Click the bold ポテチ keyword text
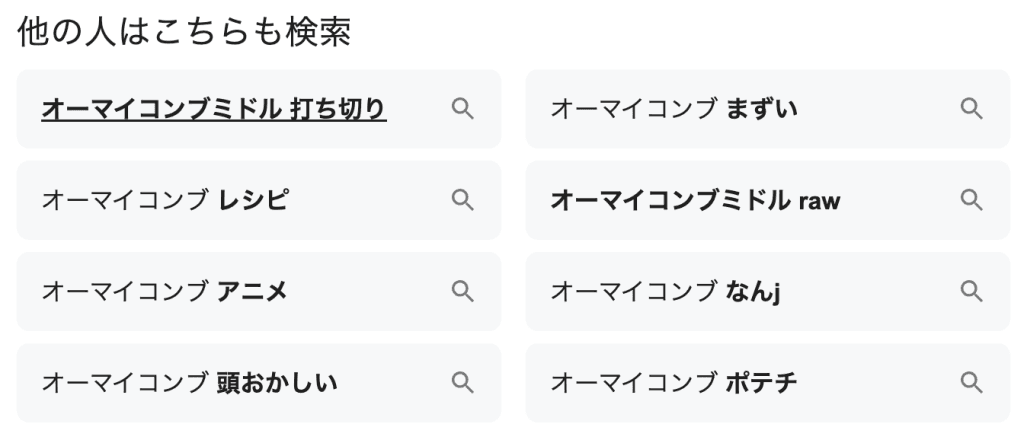Screen dimensions: 1024x443 pyautogui.click(x=761, y=382)
